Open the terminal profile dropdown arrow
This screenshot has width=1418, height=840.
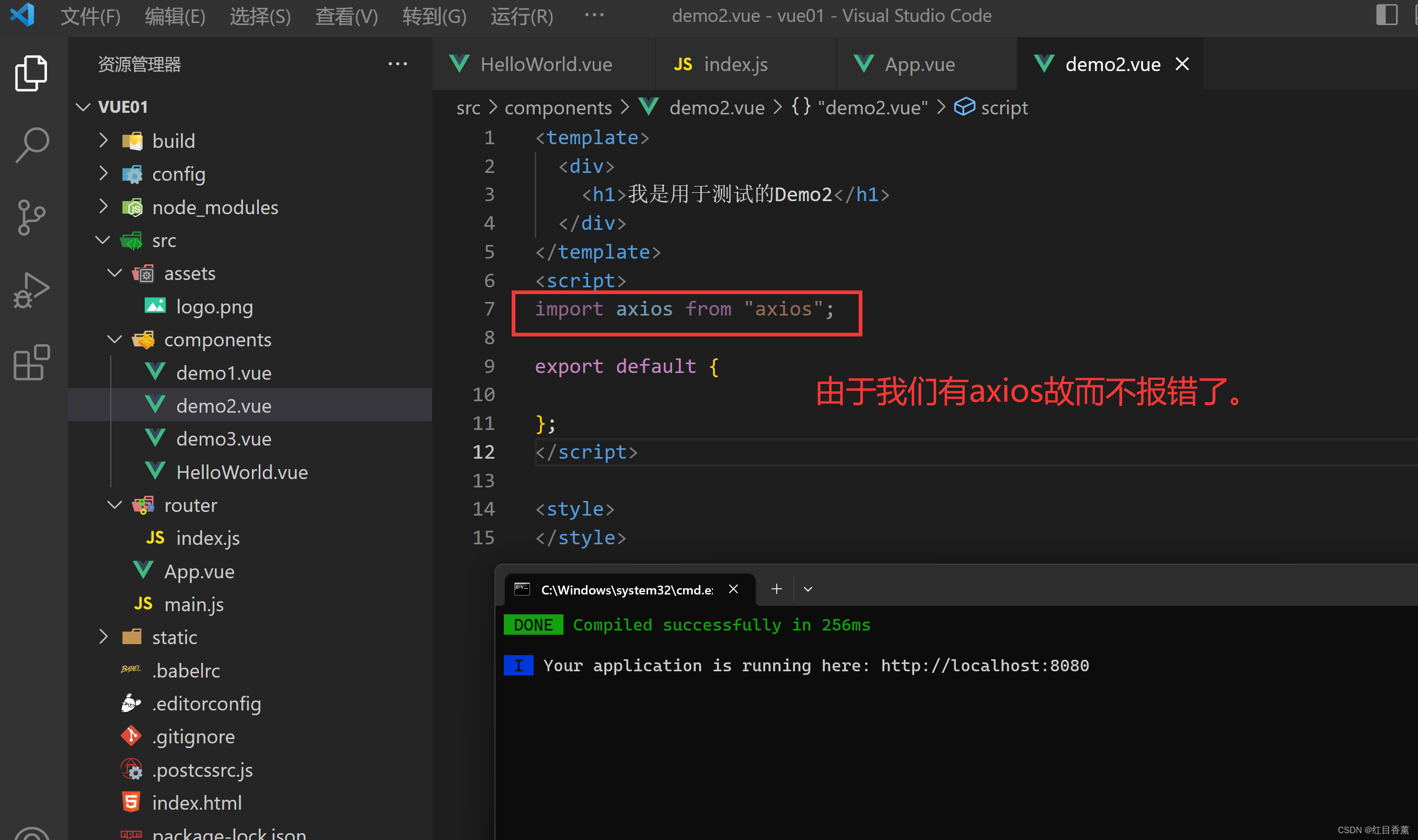click(x=808, y=589)
